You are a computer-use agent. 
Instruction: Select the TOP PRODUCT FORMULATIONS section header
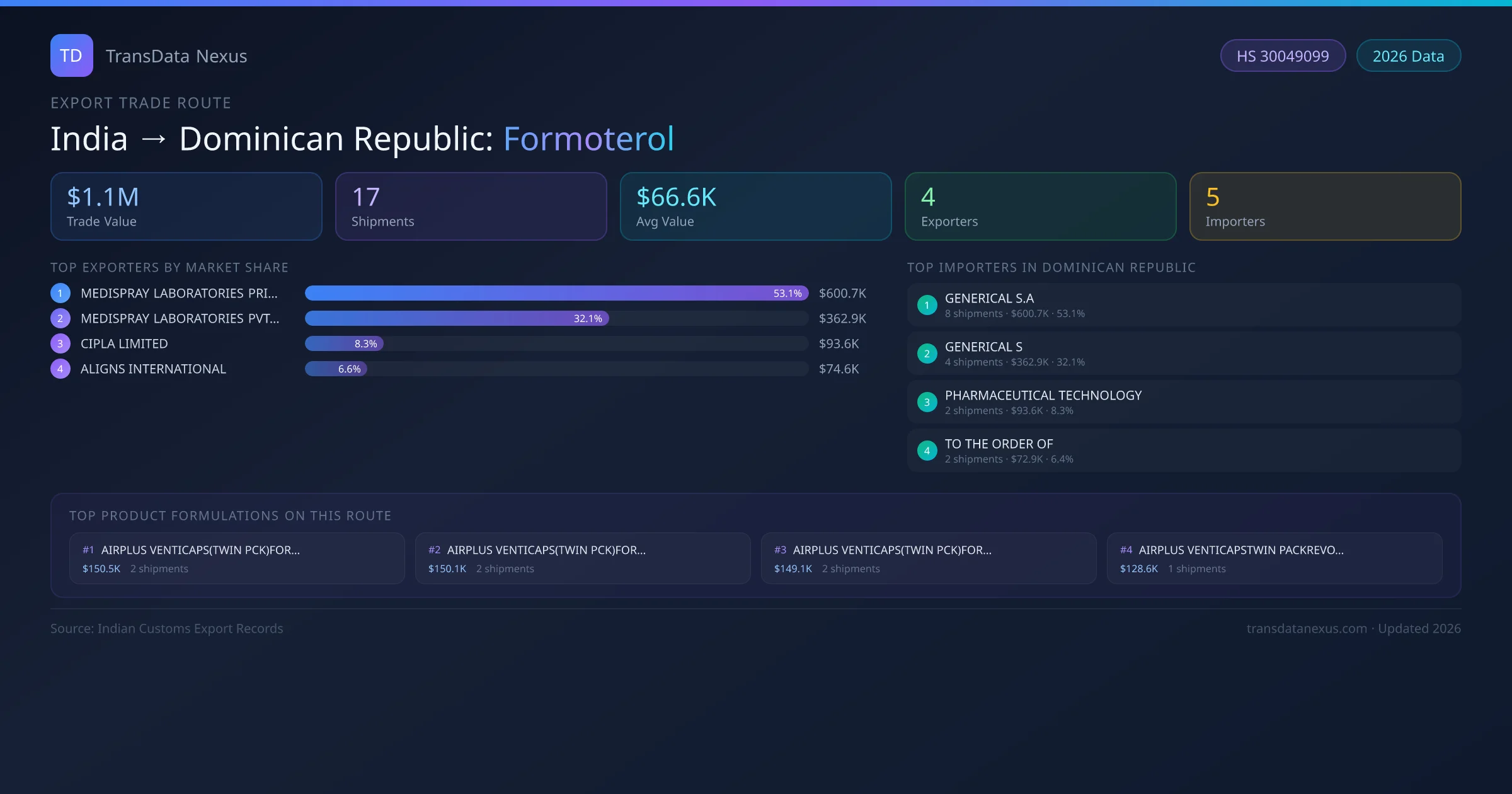coord(231,515)
